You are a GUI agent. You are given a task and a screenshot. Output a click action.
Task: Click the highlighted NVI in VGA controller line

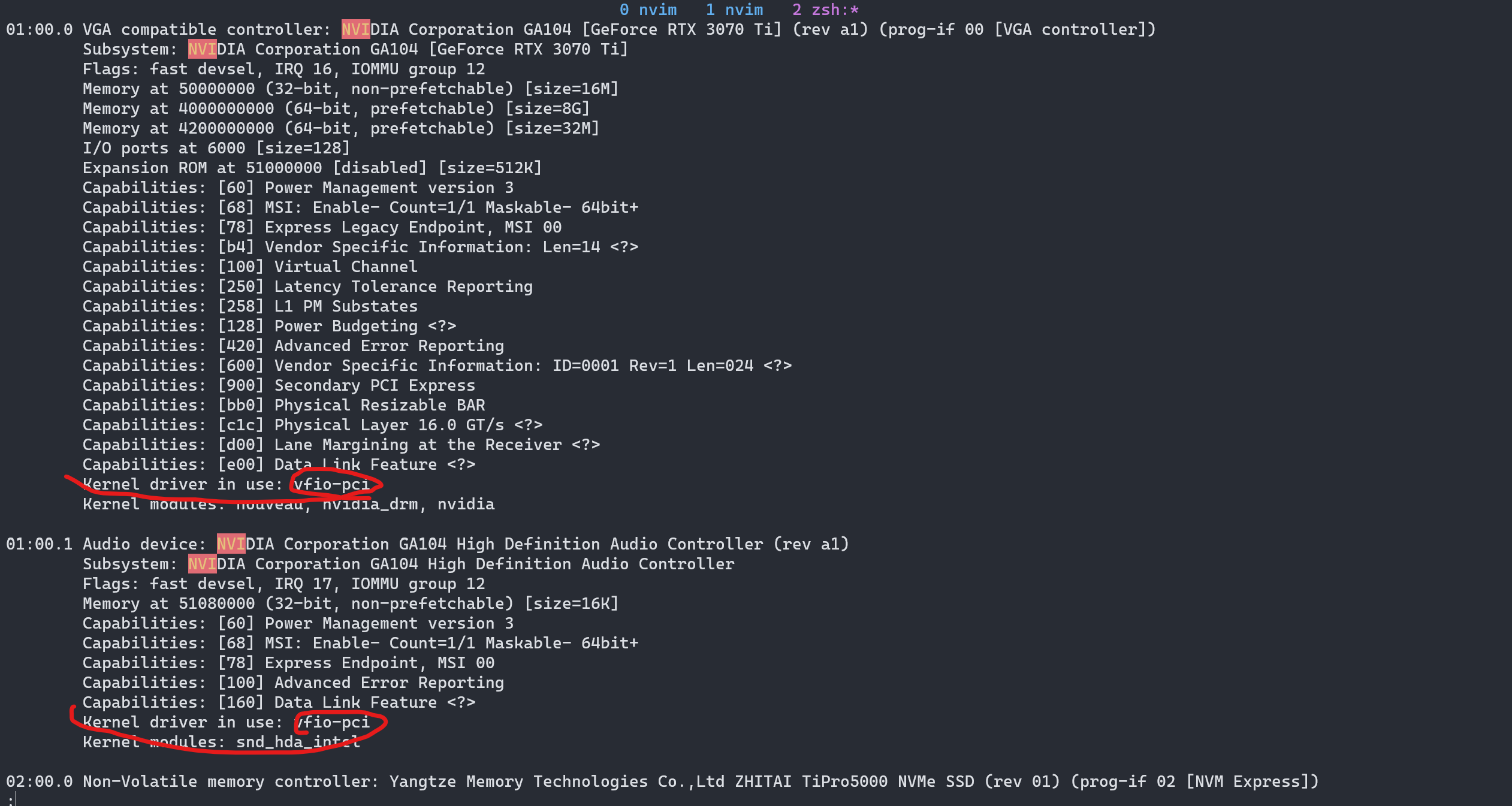coord(355,29)
